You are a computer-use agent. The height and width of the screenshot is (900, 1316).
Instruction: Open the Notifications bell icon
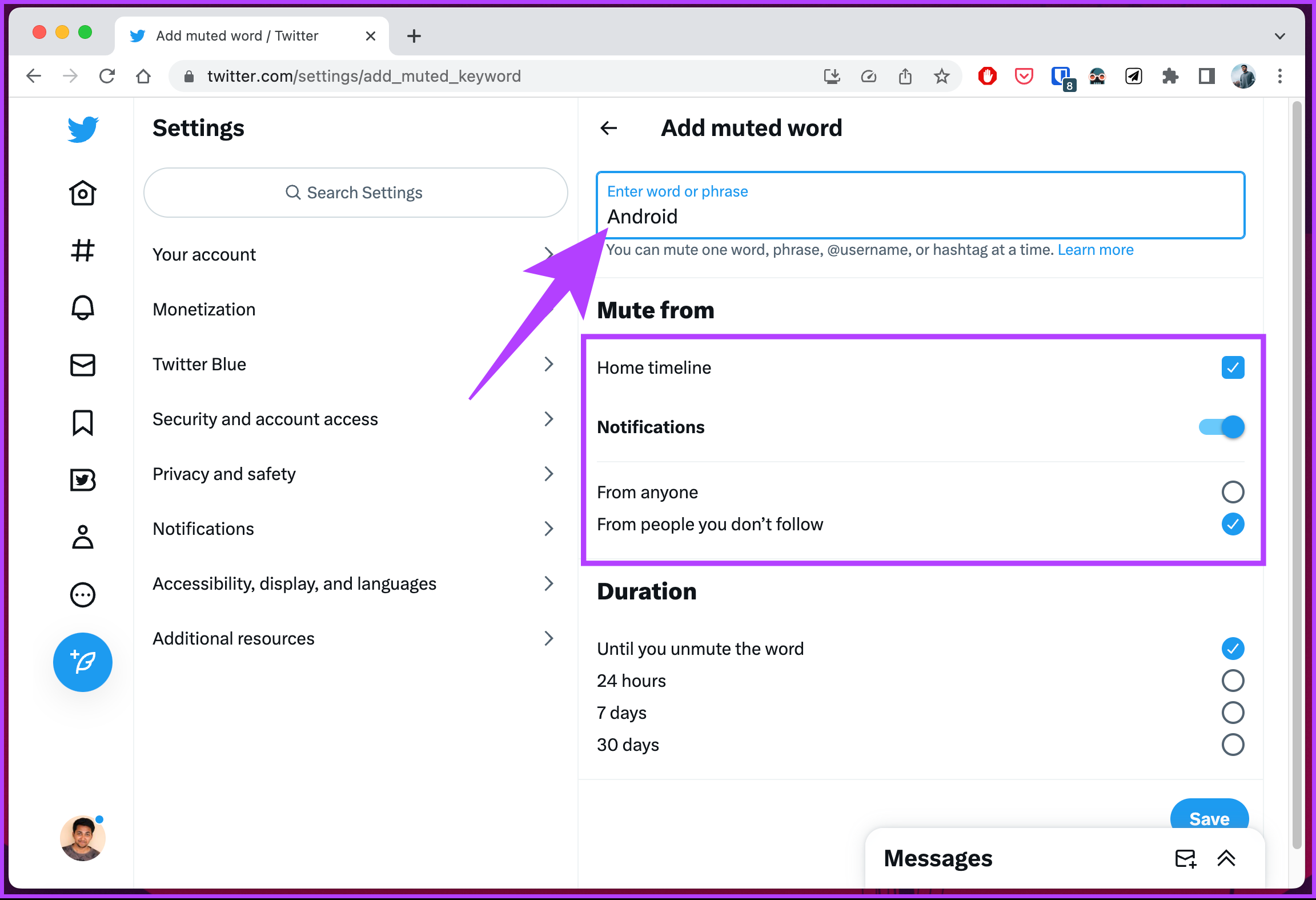(x=83, y=308)
